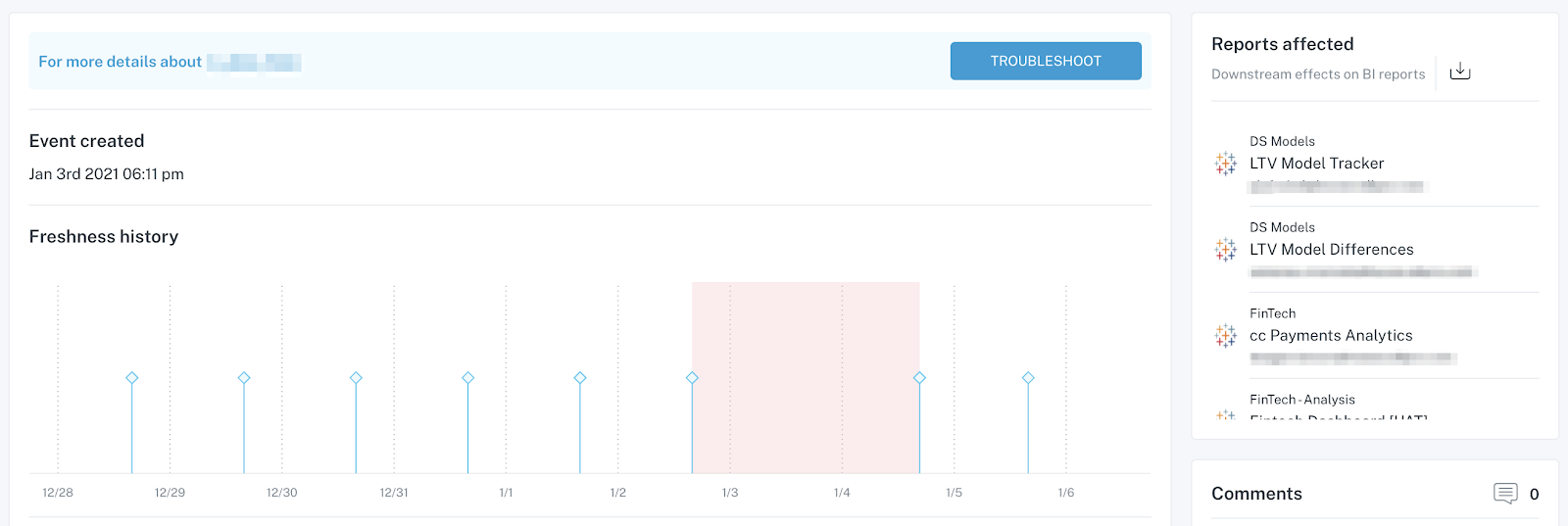
Task: Open the LTV Model Differences report
Action: tap(1331, 250)
